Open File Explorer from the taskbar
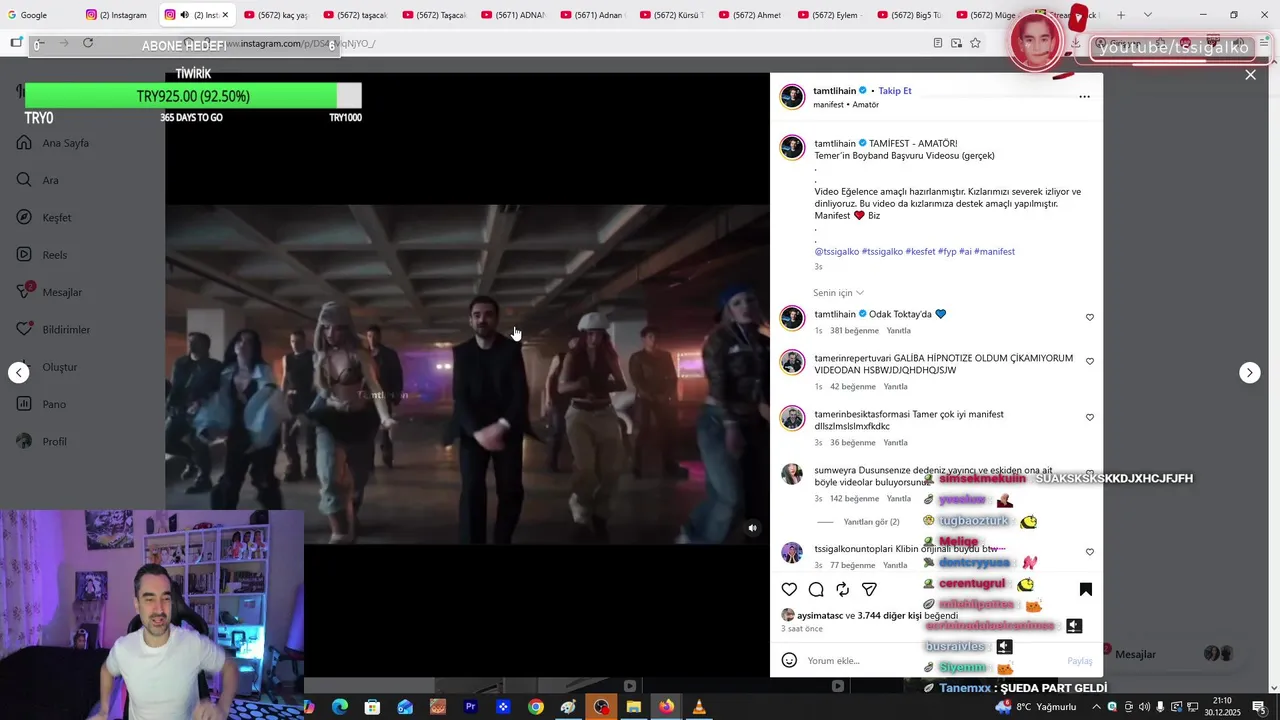This screenshot has height=720, width=1280. pyautogui.click(x=633, y=707)
